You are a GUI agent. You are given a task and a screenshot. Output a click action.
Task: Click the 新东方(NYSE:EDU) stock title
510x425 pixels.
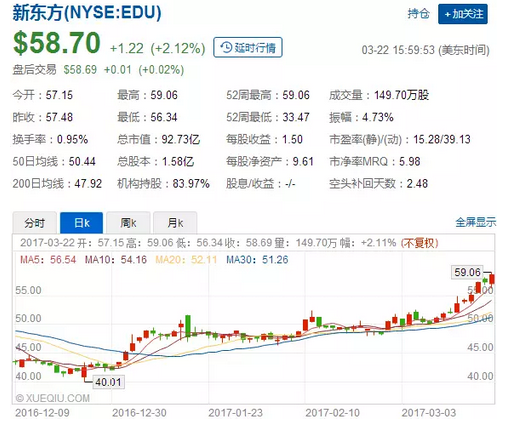[87, 13]
